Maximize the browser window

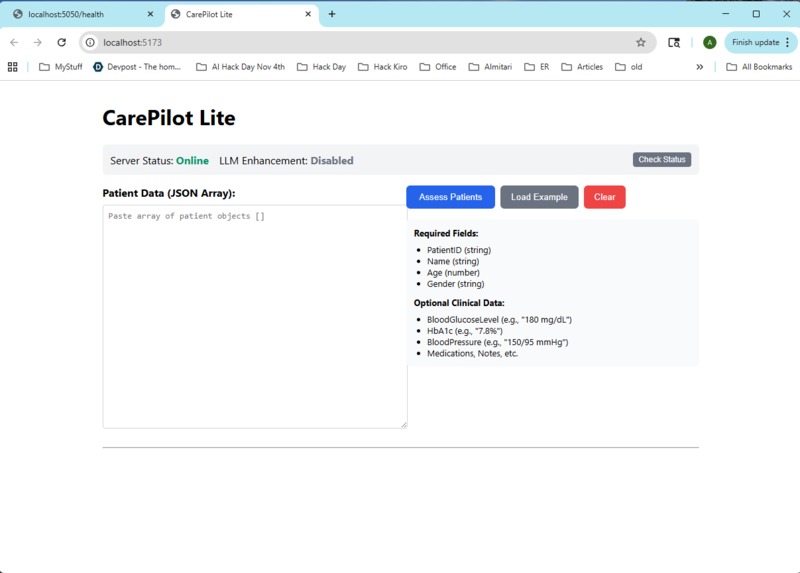756,14
